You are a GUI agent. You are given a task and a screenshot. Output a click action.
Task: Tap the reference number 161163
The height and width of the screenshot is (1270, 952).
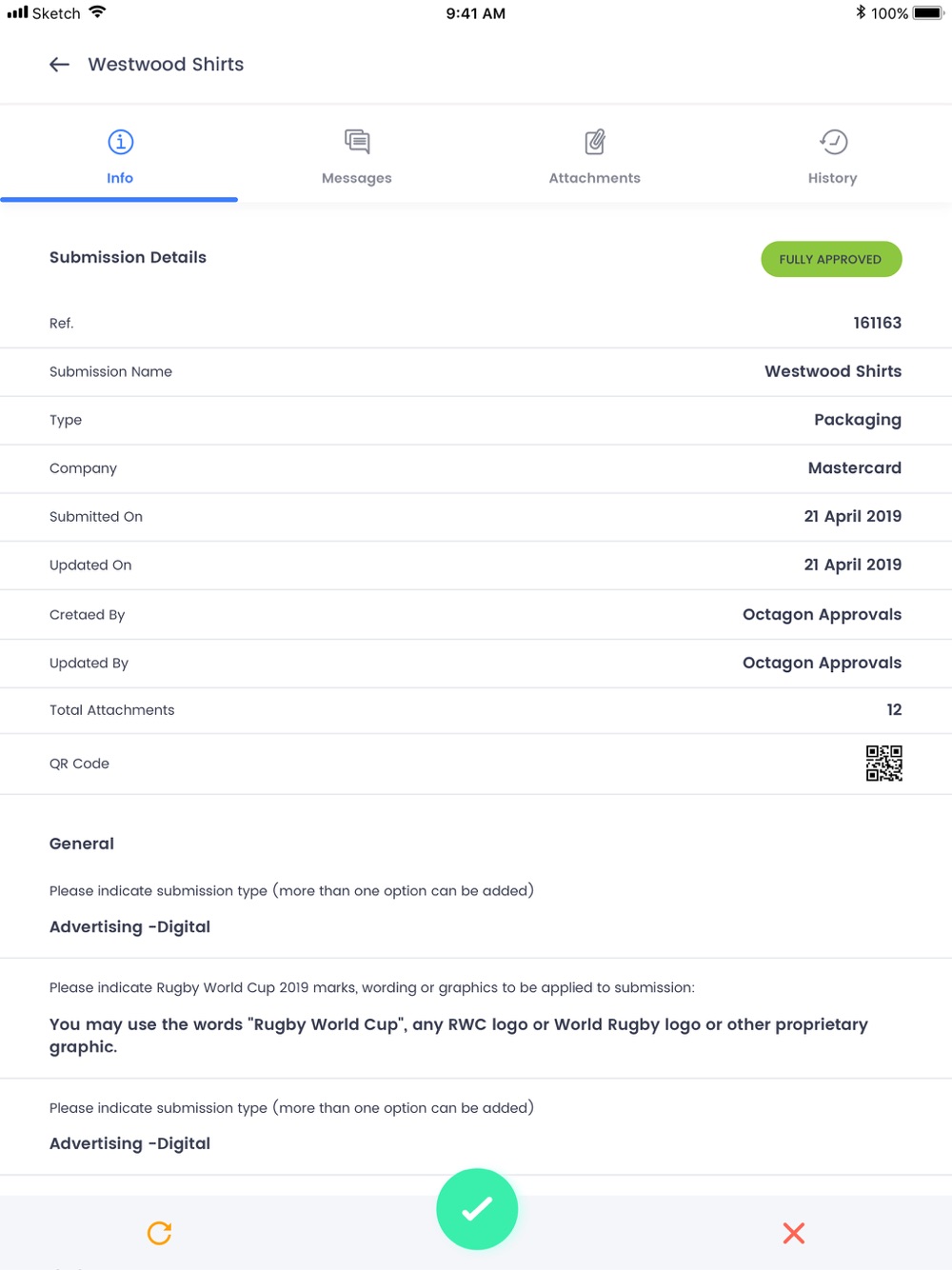tap(877, 323)
